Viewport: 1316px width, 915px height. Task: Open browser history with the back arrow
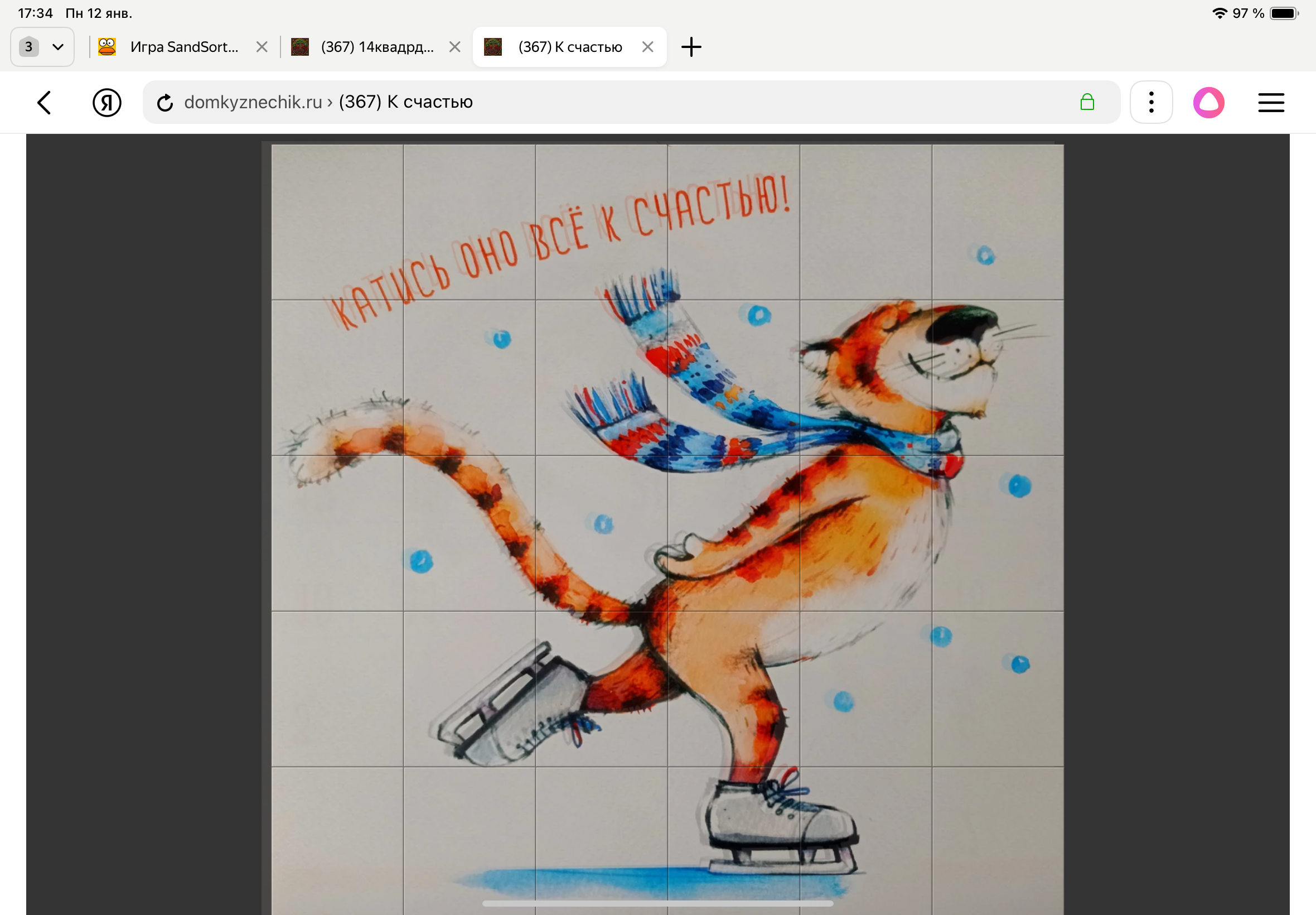tap(45, 102)
